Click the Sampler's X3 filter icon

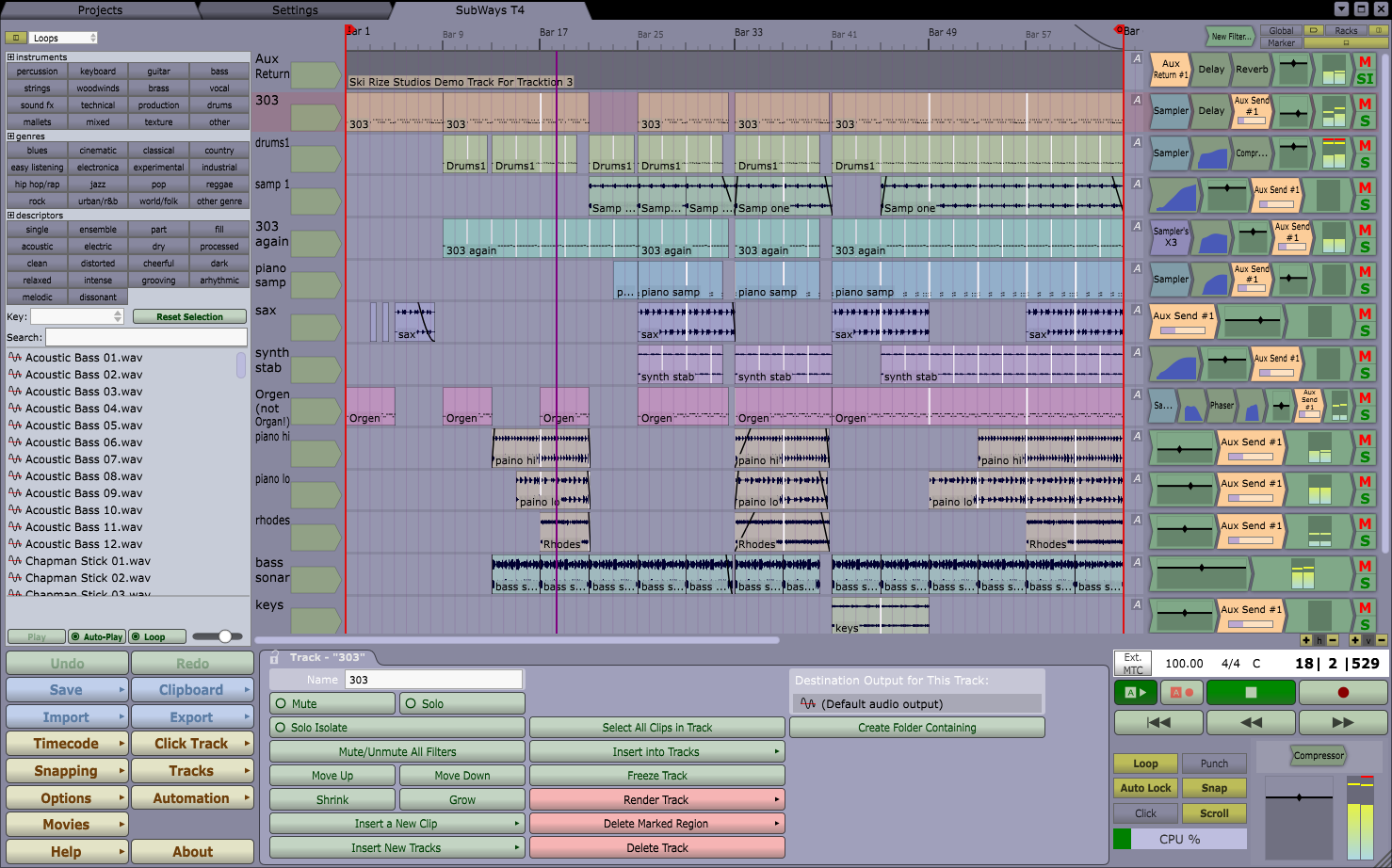click(x=1171, y=237)
